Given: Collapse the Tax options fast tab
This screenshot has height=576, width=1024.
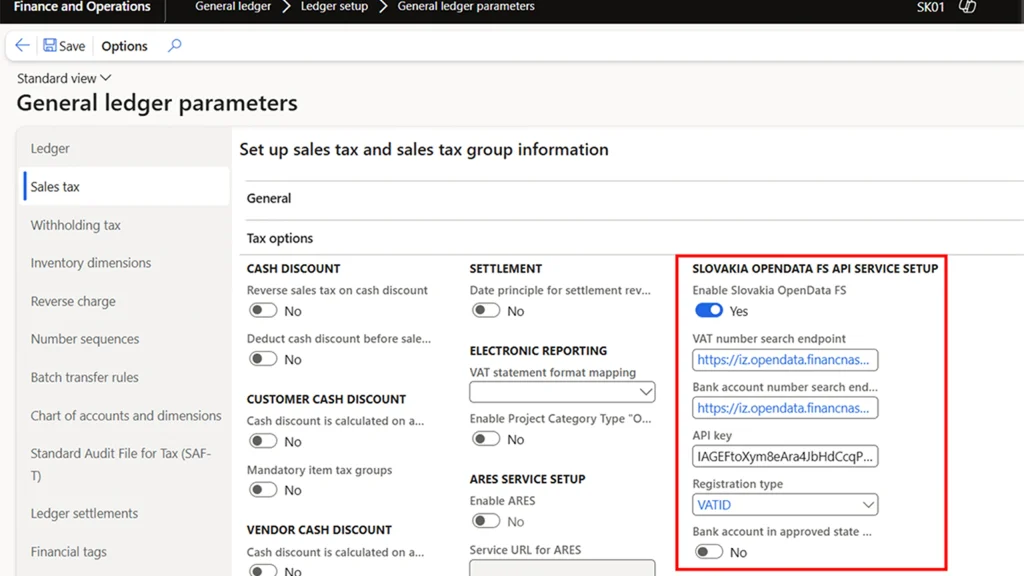Looking at the screenshot, I should [280, 238].
